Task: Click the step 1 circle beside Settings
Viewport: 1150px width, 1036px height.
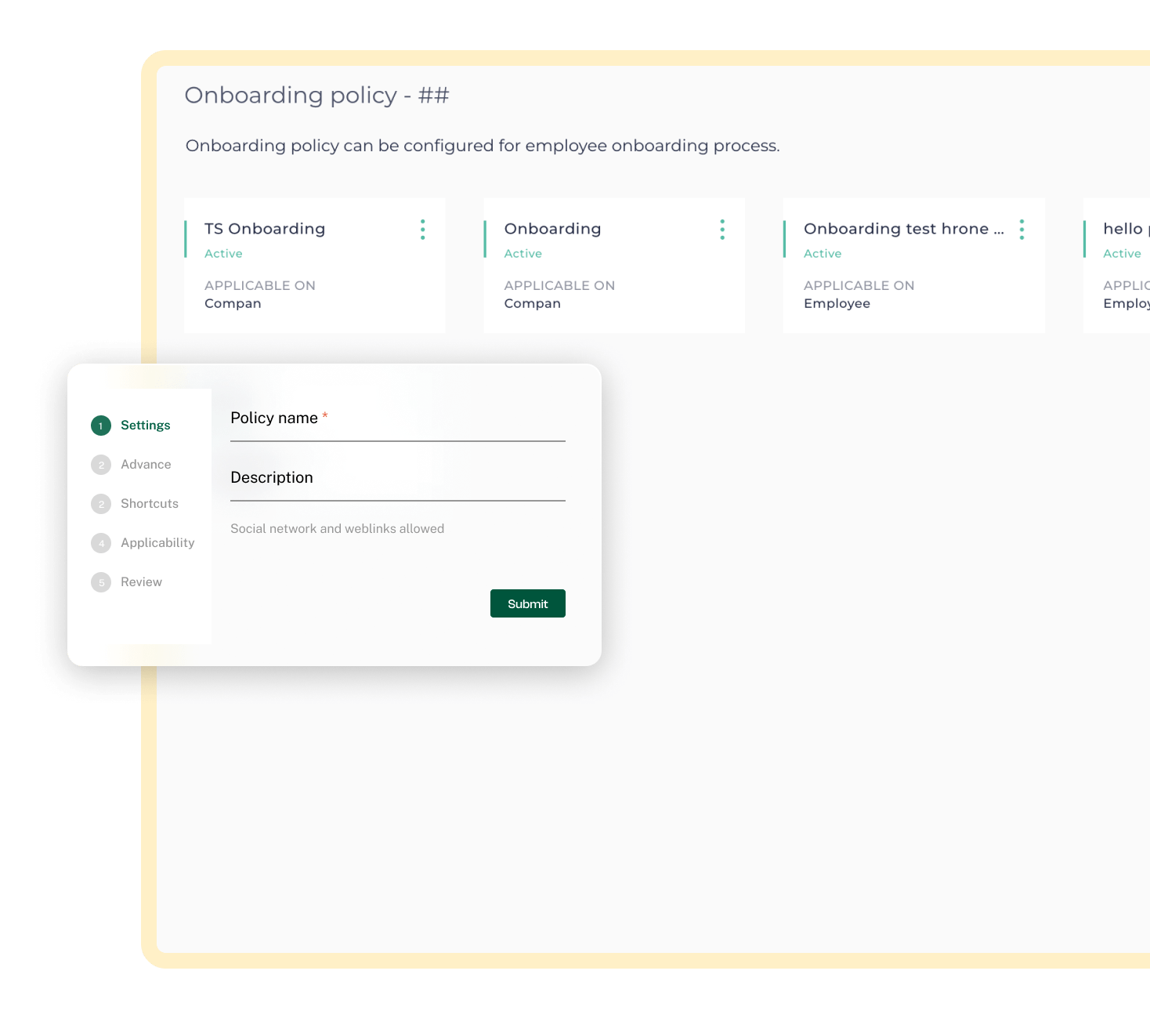Action: pos(101,426)
